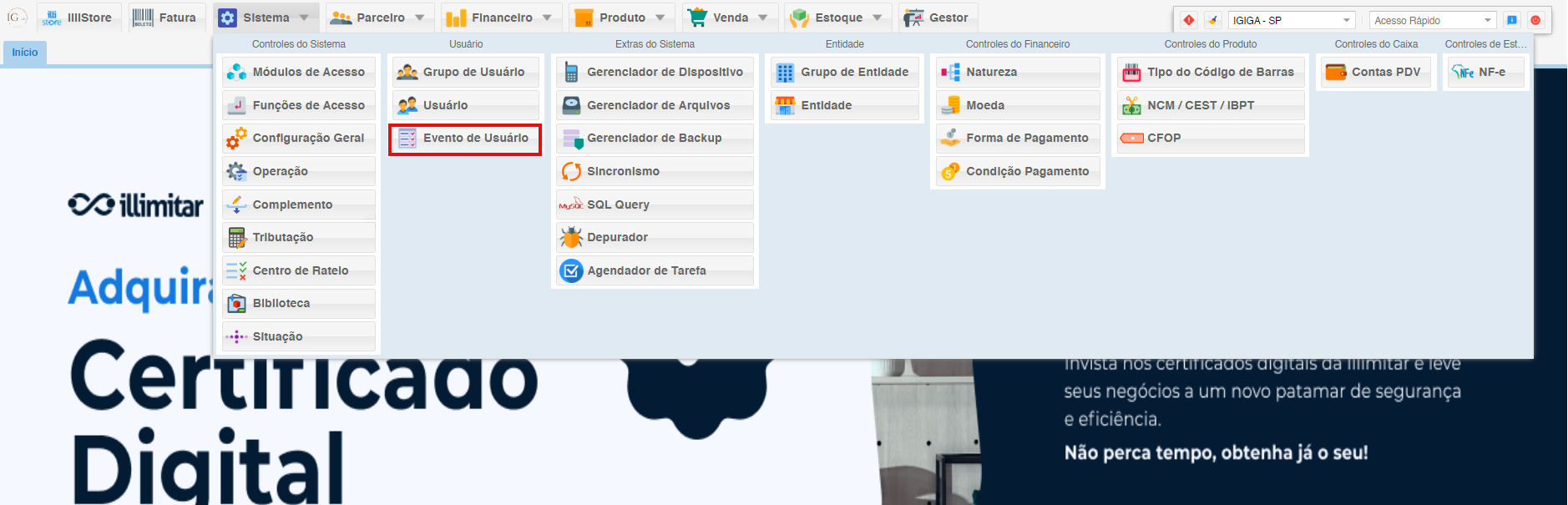The width and height of the screenshot is (1568, 505).
Task: Click the Contas PDV wallet icon
Action: [1336, 73]
